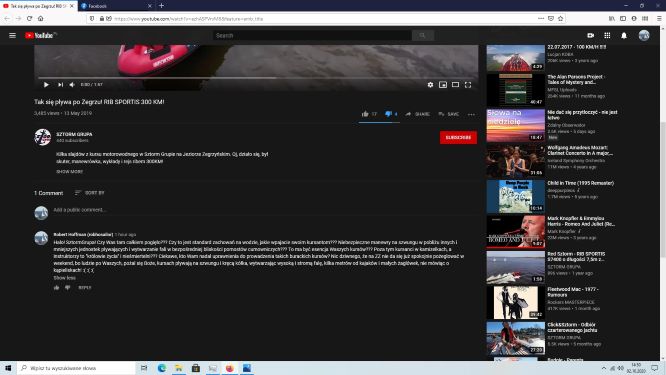
Task: Enter fullscreen mode in player
Action: (468, 85)
